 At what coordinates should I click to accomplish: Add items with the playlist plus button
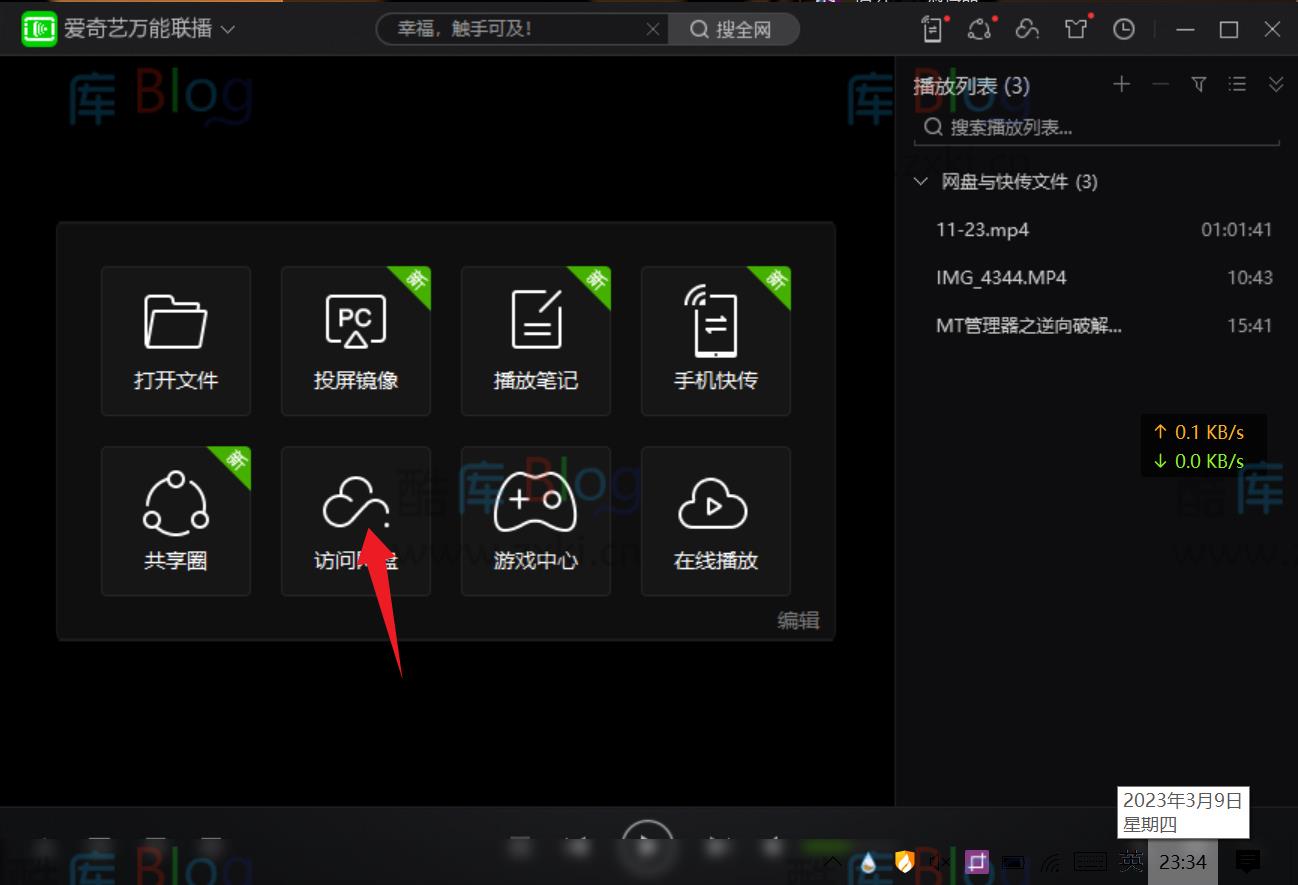point(1121,85)
